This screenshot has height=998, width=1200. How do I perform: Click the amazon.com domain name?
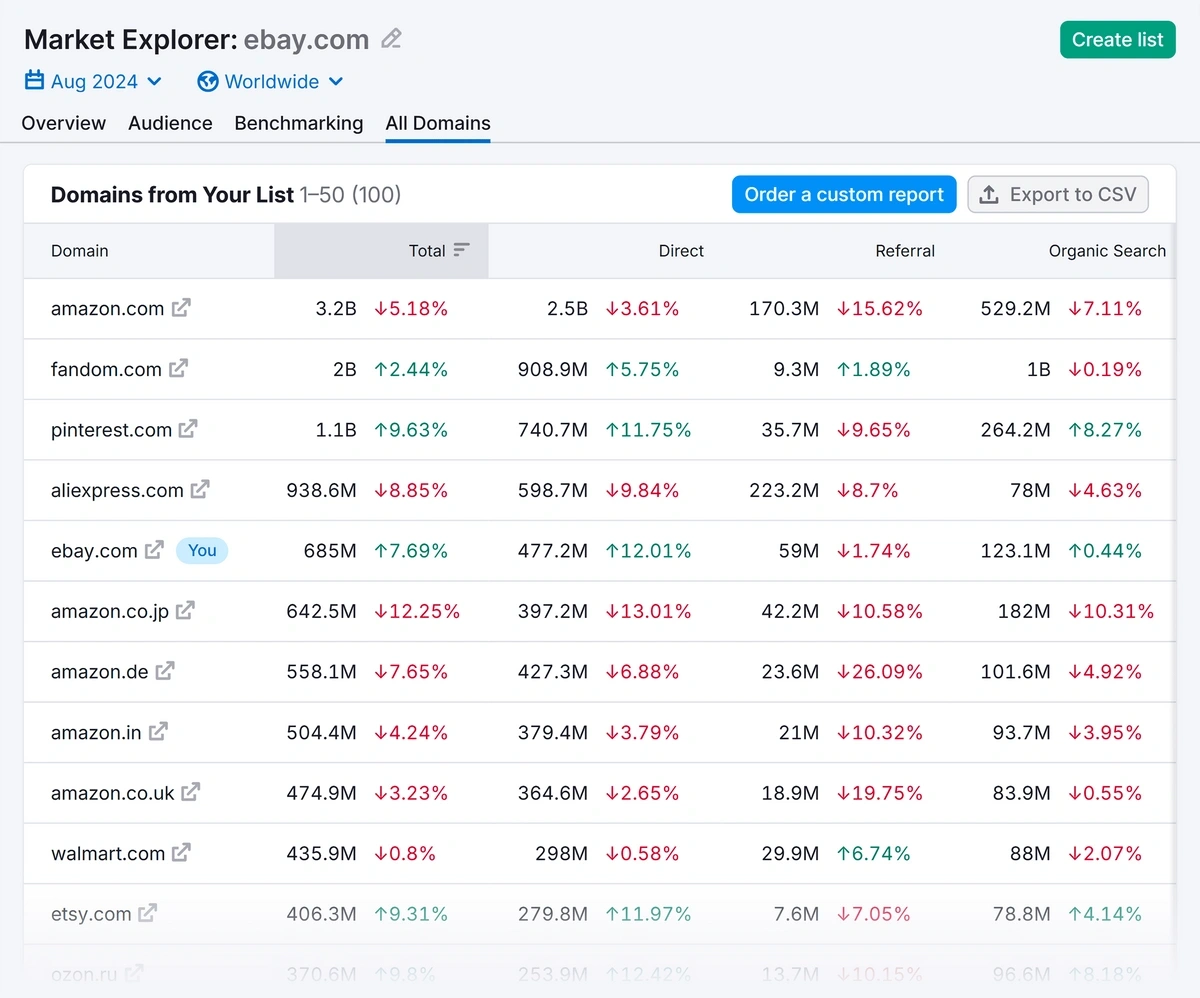coord(107,309)
